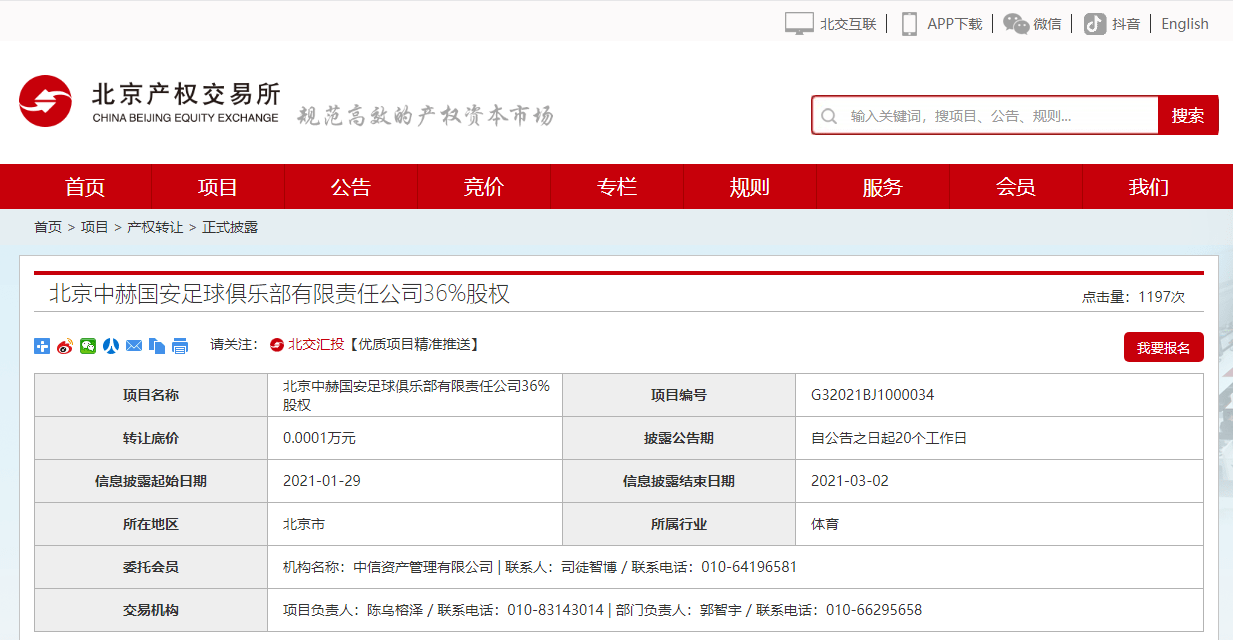The width and height of the screenshot is (1233, 640).
Task: Open the 首页 navigation menu
Action: click(85, 187)
